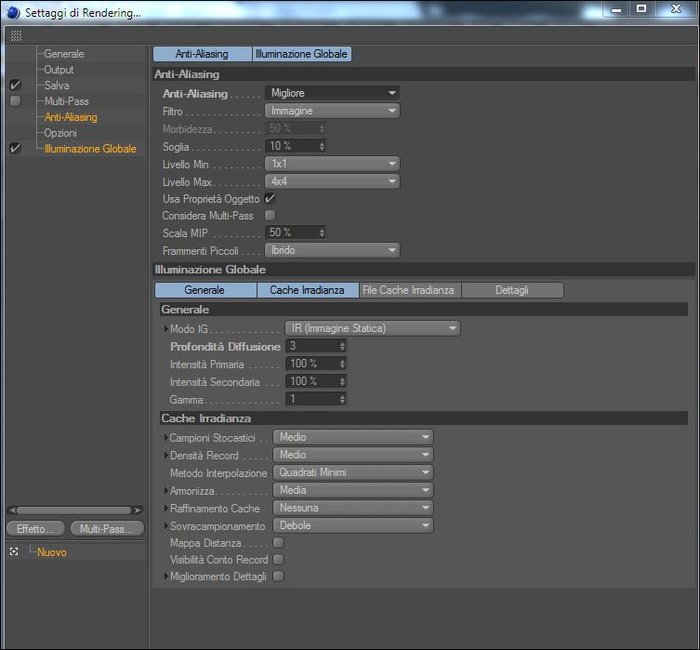Expand the Modo IG disclosure triangle
700x650 pixels.
point(166,329)
